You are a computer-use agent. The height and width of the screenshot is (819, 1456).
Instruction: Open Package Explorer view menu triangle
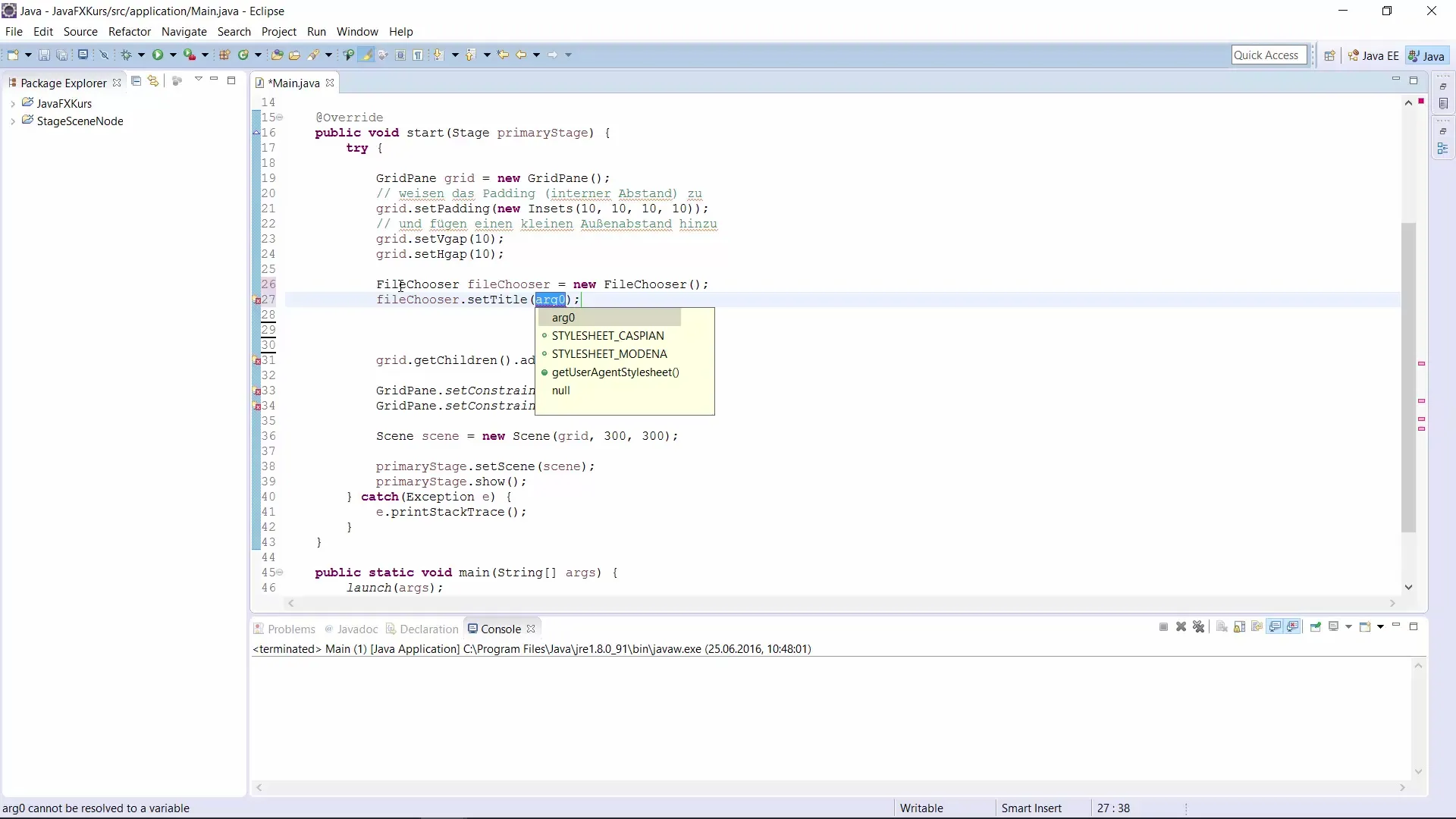click(x=198, y=80)
